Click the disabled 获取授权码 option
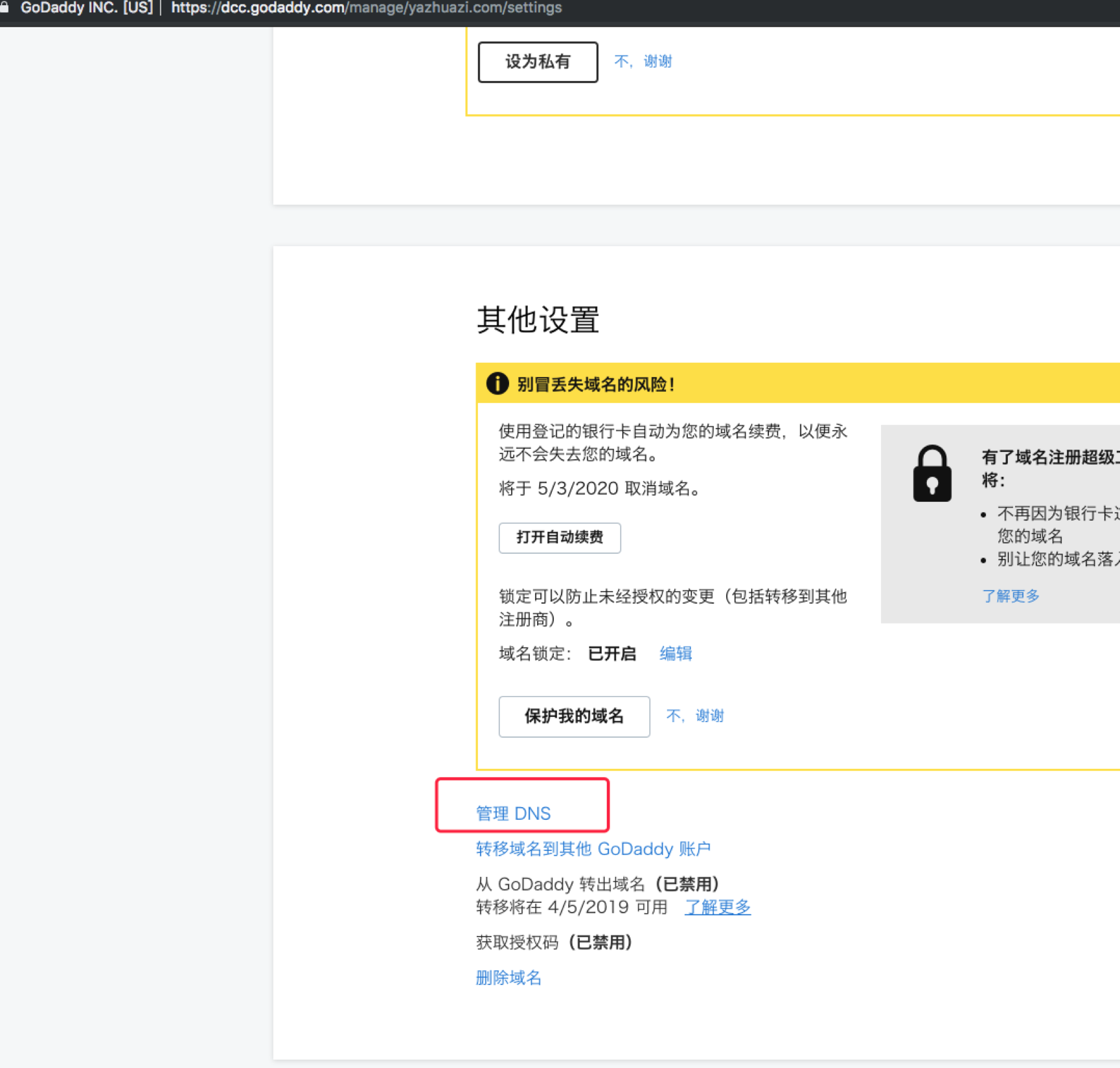This screenshot has height=1068, width=1120. (554, 942)
